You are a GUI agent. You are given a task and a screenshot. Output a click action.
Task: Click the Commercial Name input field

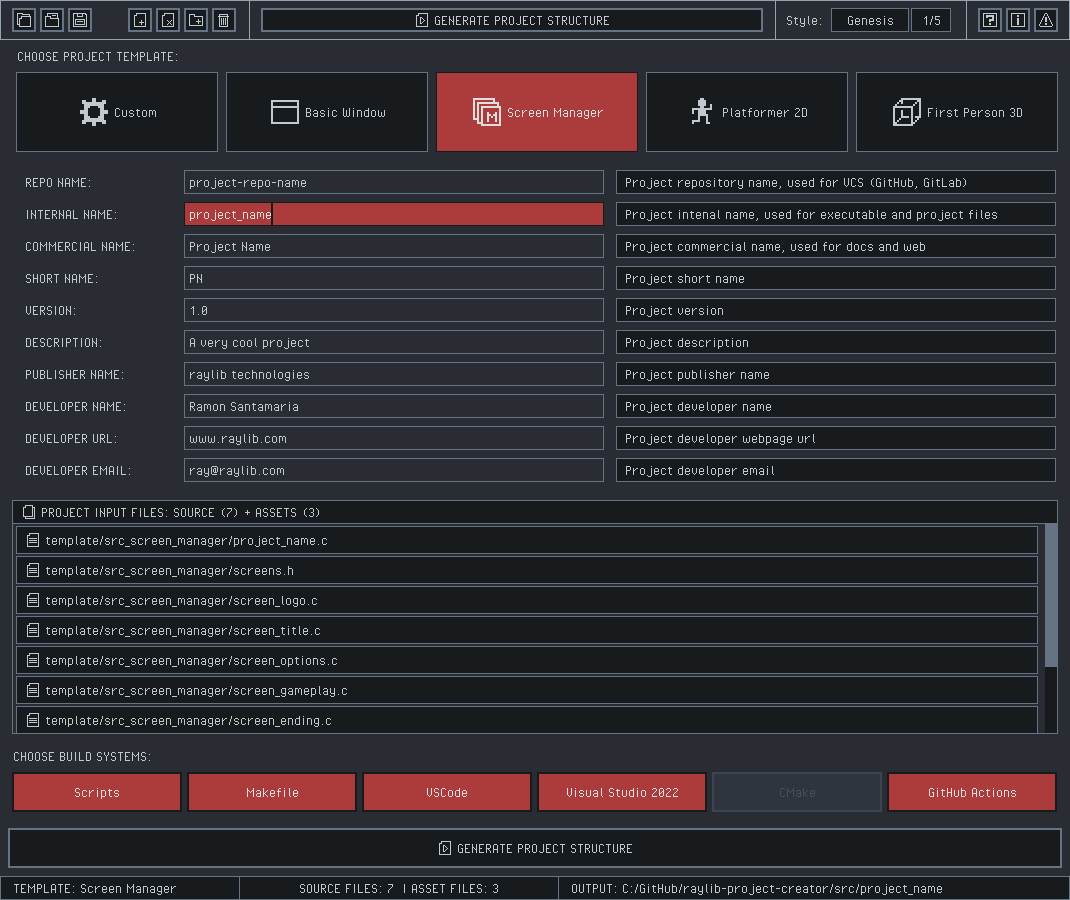394,246
